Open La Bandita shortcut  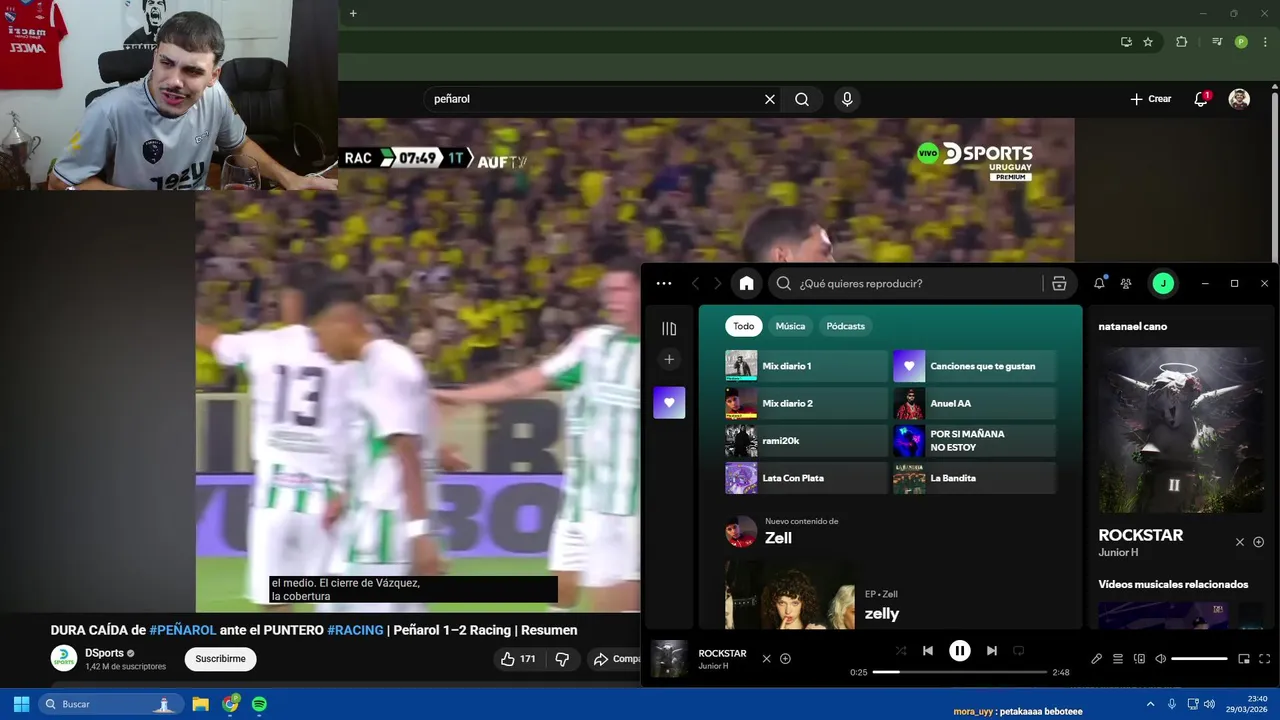[974, 478]
